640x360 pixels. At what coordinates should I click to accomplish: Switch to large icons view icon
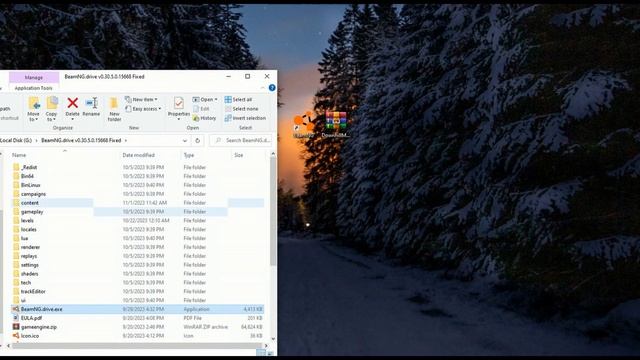click(270, 353)
